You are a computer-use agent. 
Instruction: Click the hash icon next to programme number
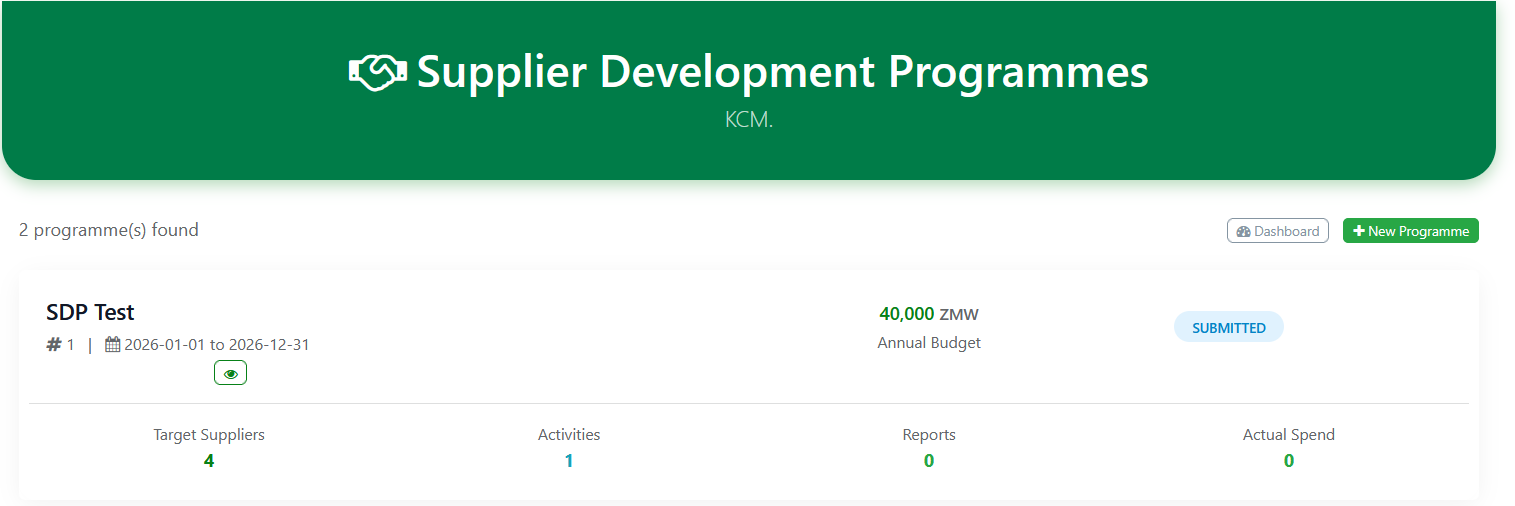pyautogui.click(x=54, y=345)
